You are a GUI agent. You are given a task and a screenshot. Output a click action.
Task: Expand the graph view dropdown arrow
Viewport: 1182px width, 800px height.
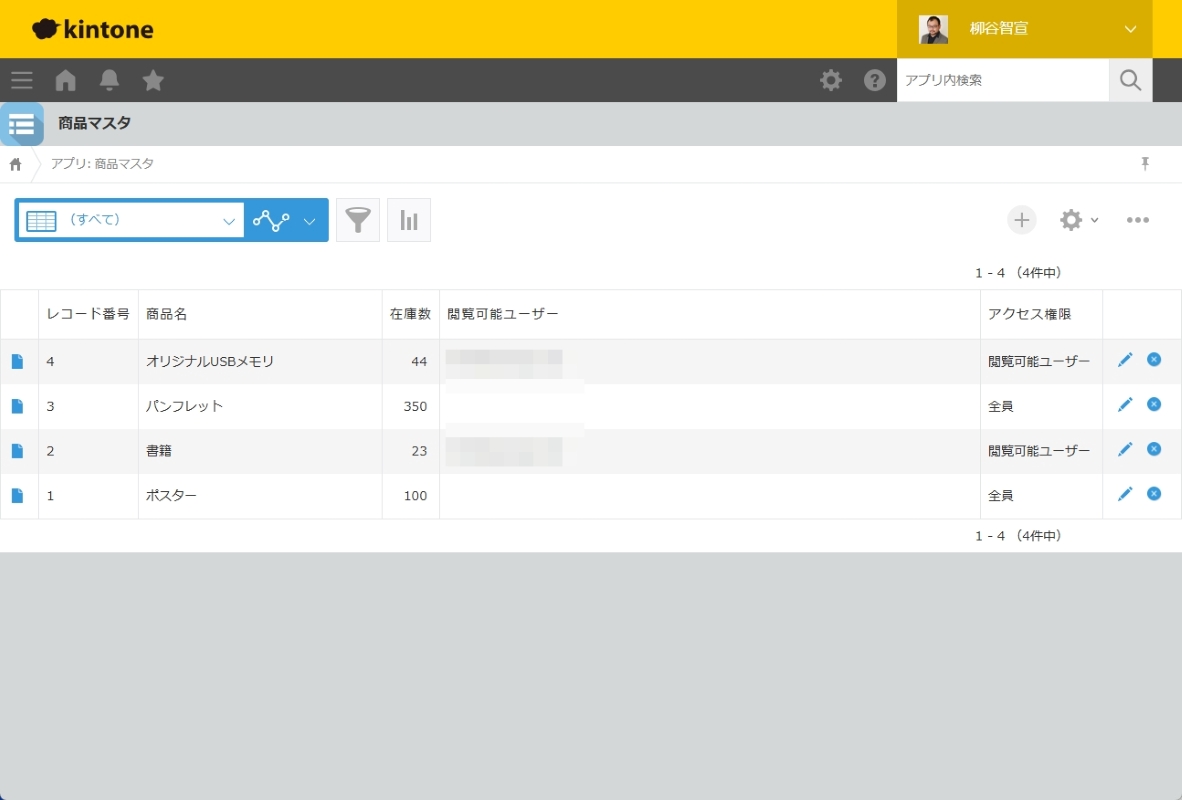pyautogui.click(x=310, y=221)
